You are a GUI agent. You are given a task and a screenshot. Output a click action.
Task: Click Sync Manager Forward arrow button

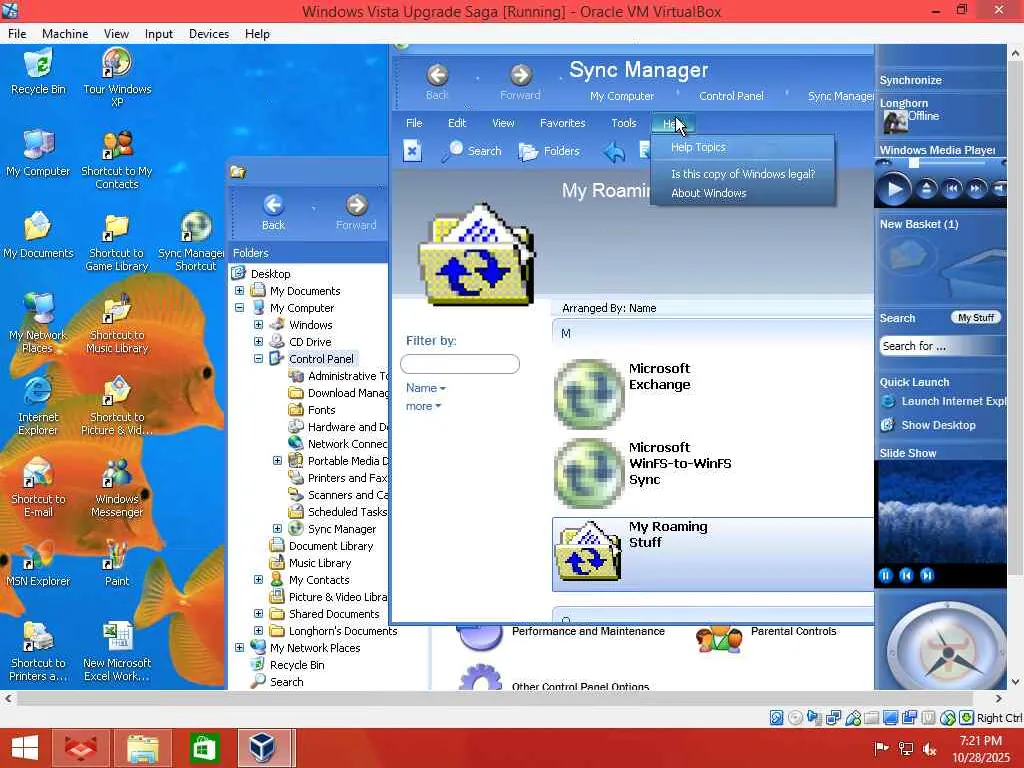click(x=520, y=82)
